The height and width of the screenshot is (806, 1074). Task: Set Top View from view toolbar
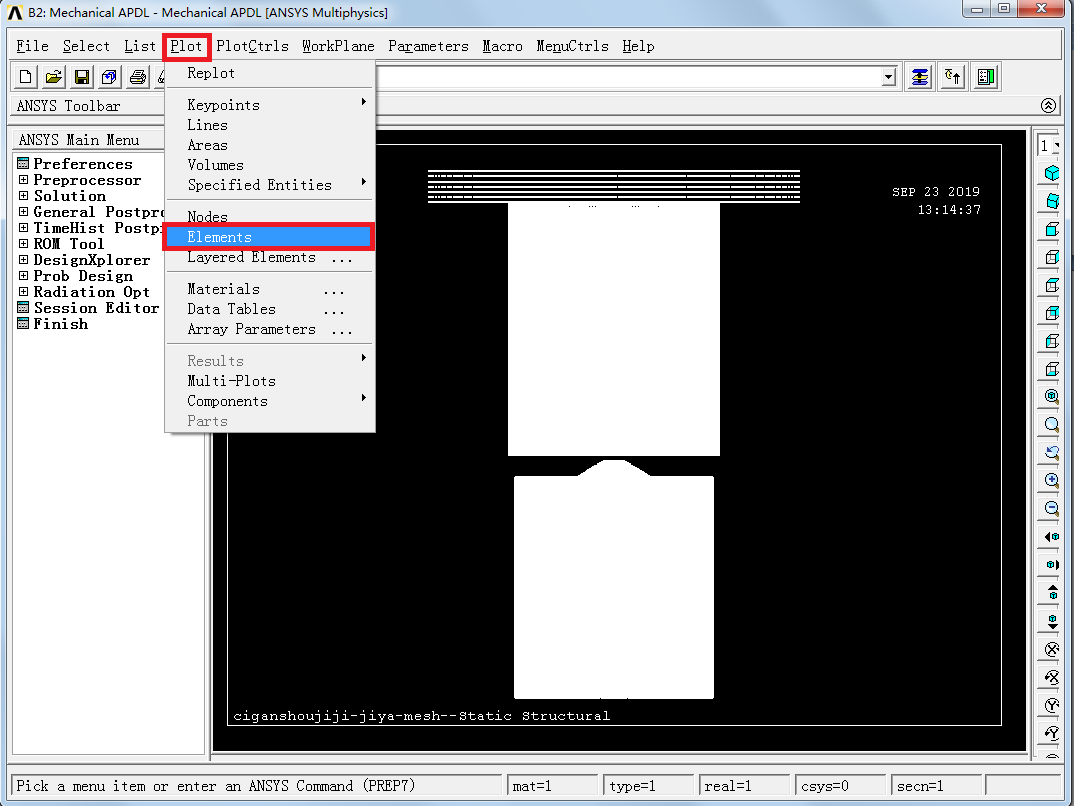[1051, 285]
